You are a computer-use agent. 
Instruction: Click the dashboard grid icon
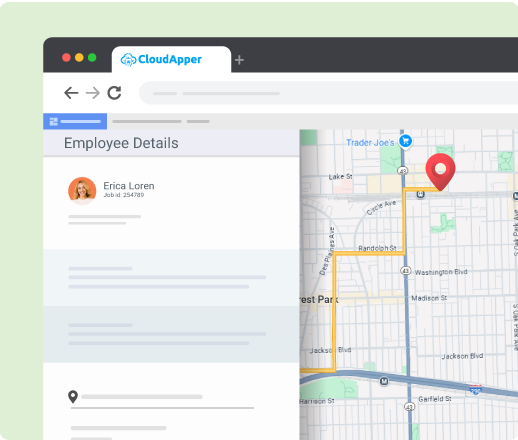tap(54, 122)
